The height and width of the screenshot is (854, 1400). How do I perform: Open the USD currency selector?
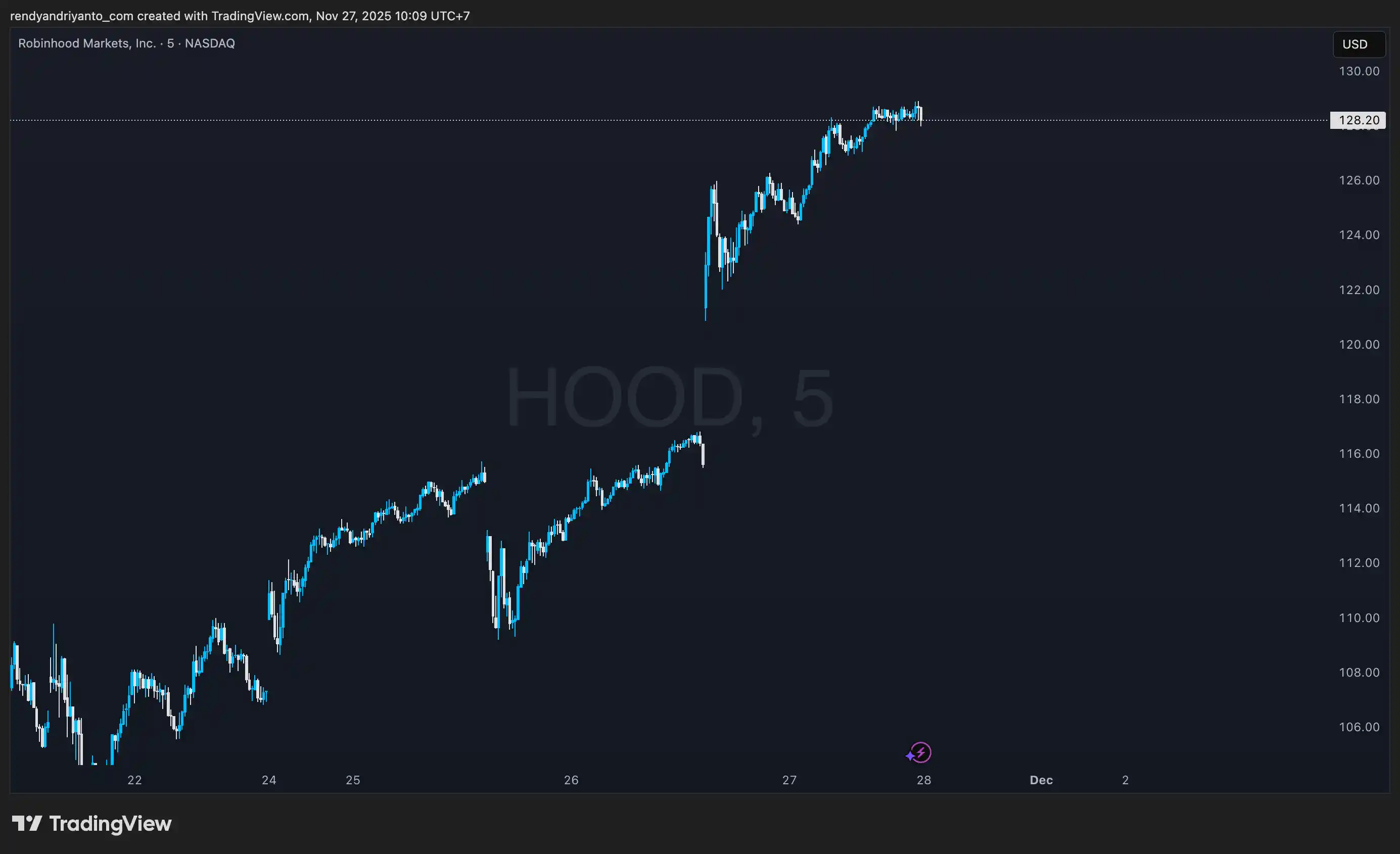pos(1359,44)
